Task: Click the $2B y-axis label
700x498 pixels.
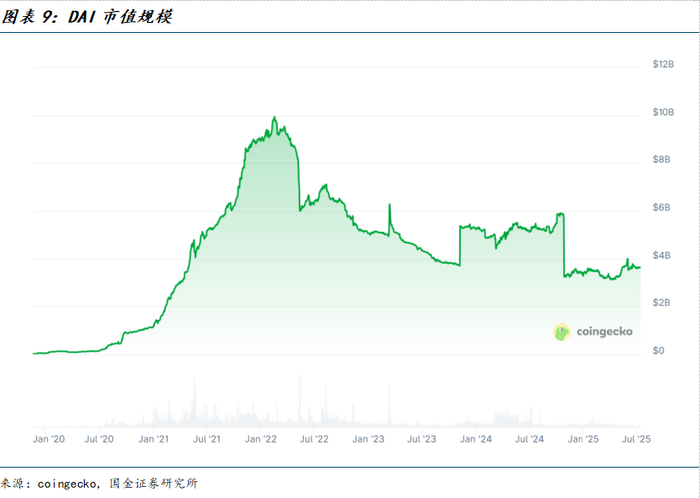Action: click(x=661, y=303)
